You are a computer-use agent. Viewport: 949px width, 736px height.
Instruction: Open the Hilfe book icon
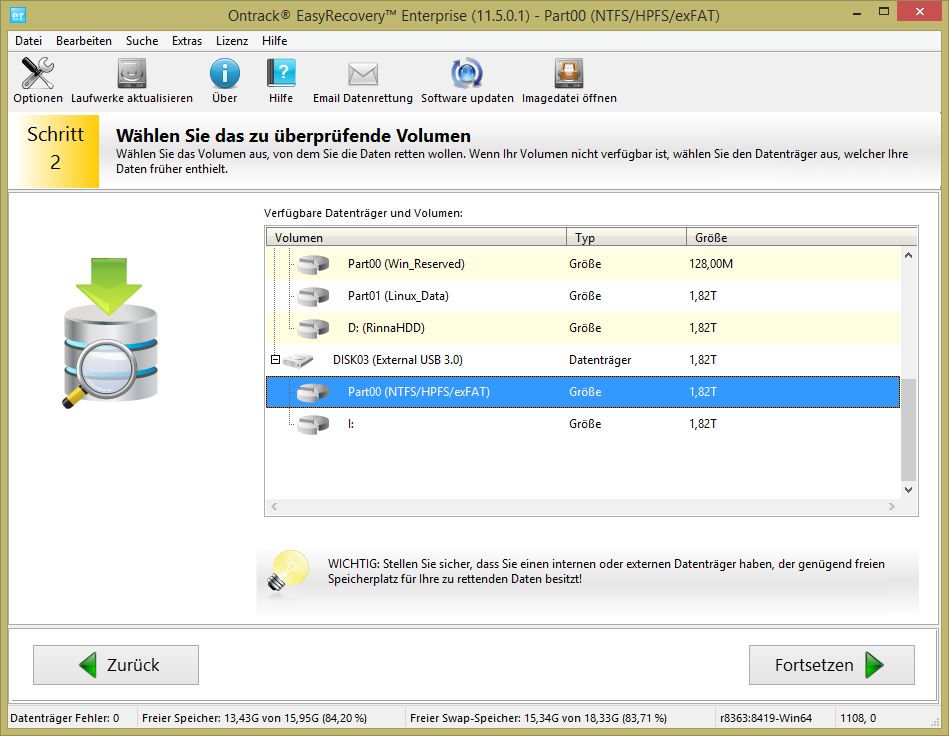click(x=281, y=73)
